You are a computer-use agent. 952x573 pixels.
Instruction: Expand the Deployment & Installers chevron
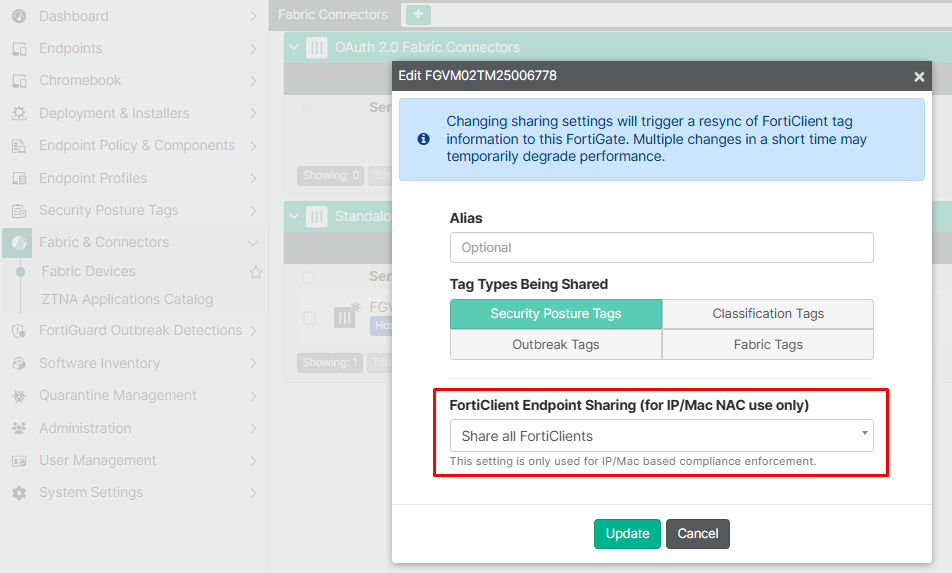pos(253,114)
